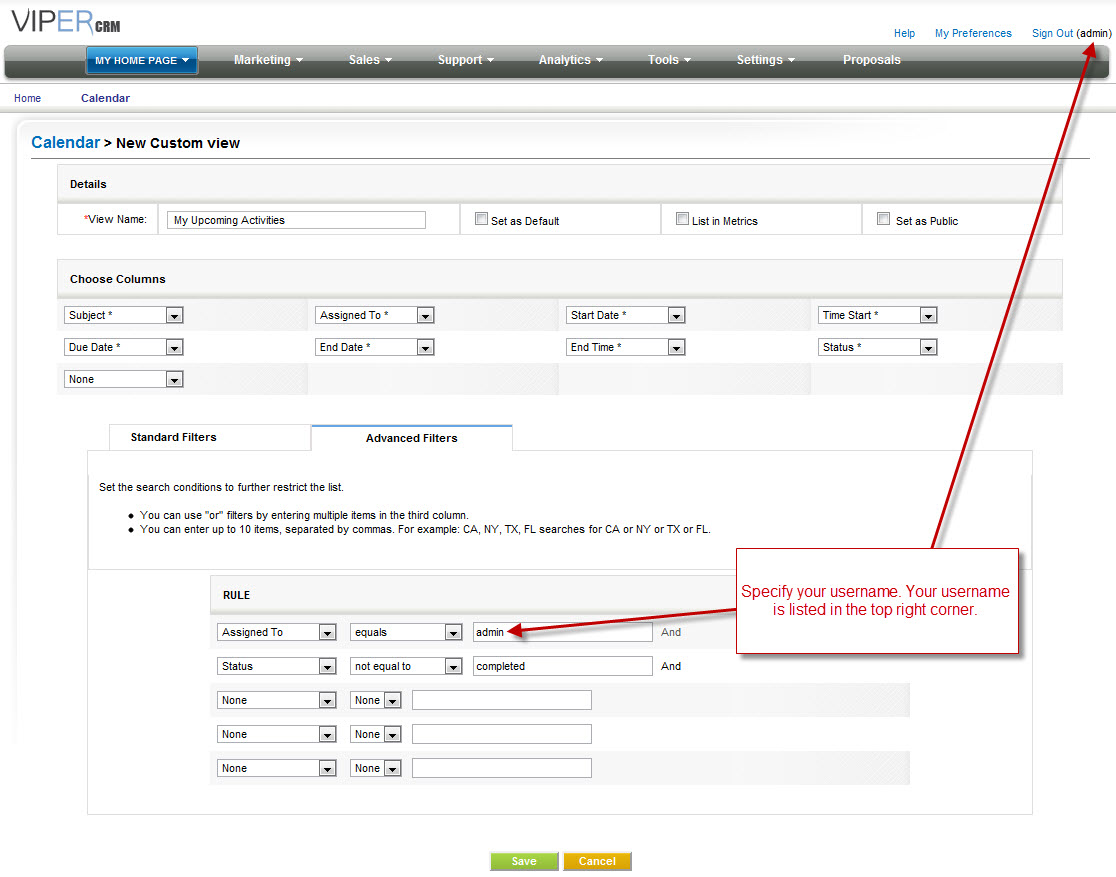This screenshot has height=877, width=1116.
Task: Click the Viper CRM logo
Action: pyautogui.click(x=66, y=22)
